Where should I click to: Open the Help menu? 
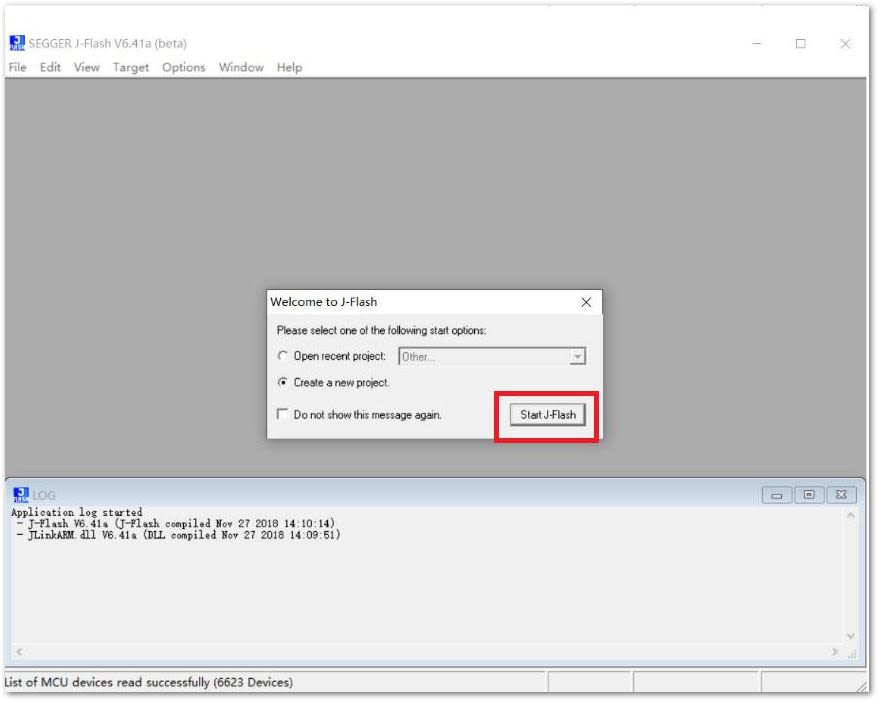[289, 67]
